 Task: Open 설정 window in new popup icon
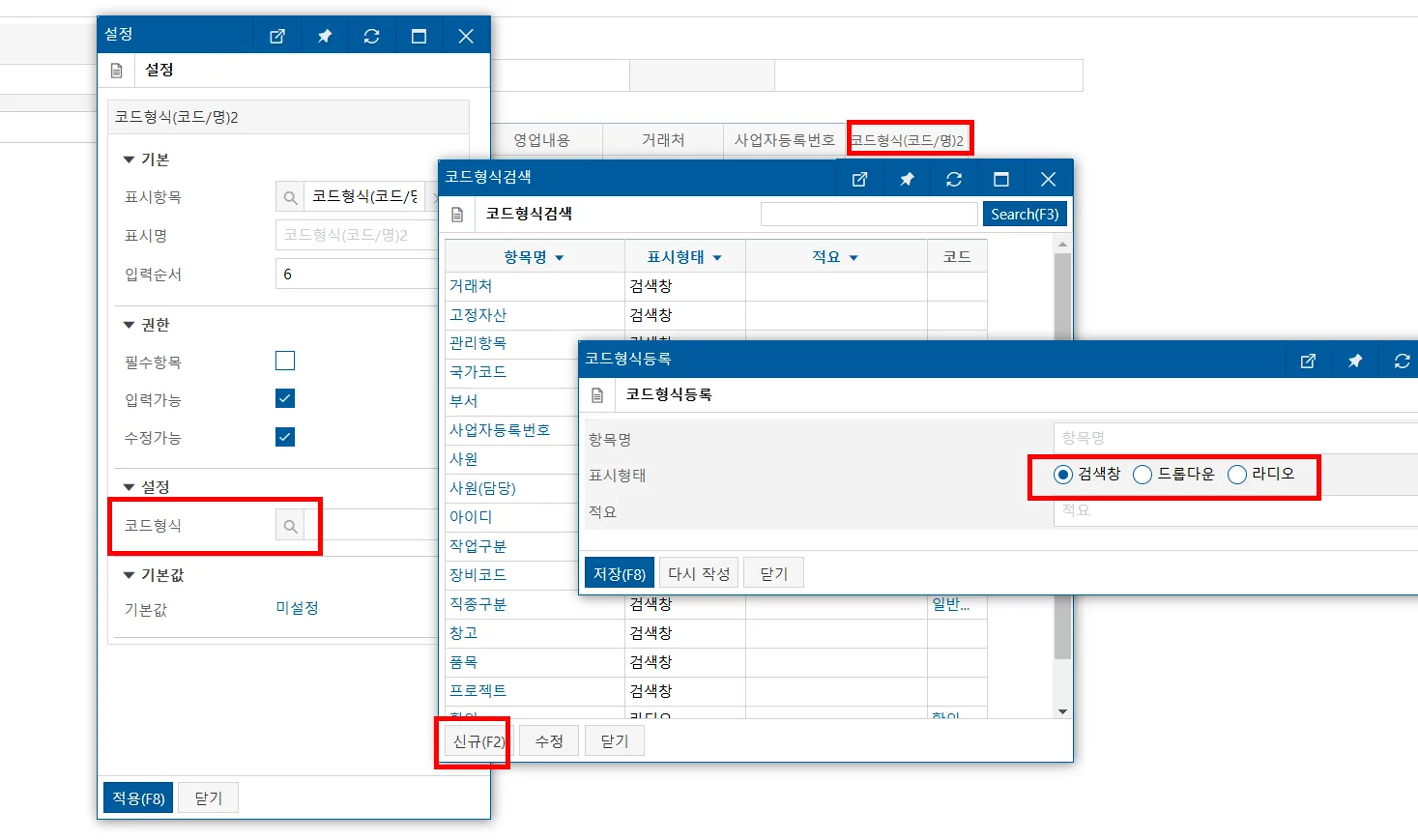(277, 36)
